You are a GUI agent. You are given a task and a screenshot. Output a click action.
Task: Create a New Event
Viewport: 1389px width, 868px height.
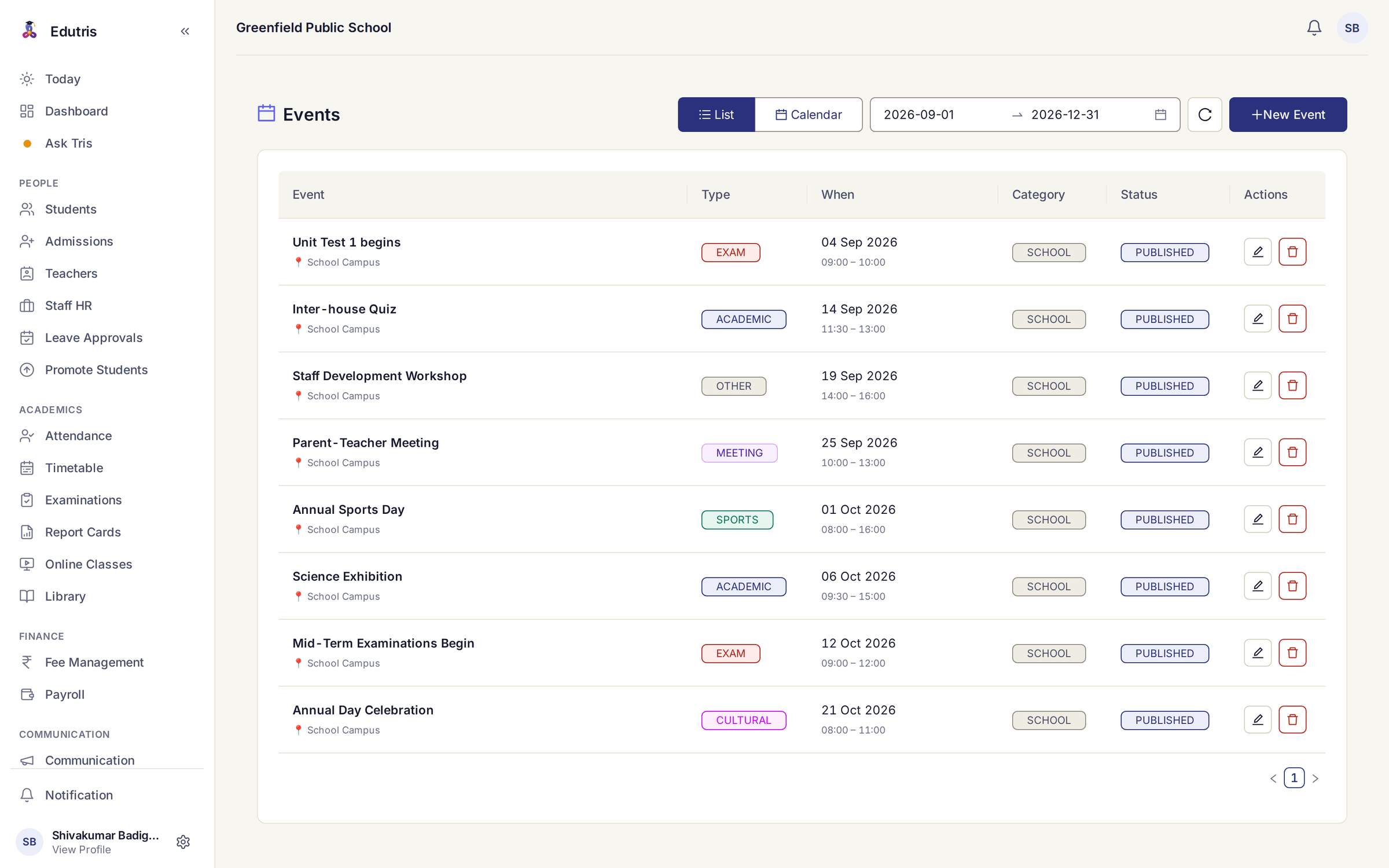pos(1288,115)
